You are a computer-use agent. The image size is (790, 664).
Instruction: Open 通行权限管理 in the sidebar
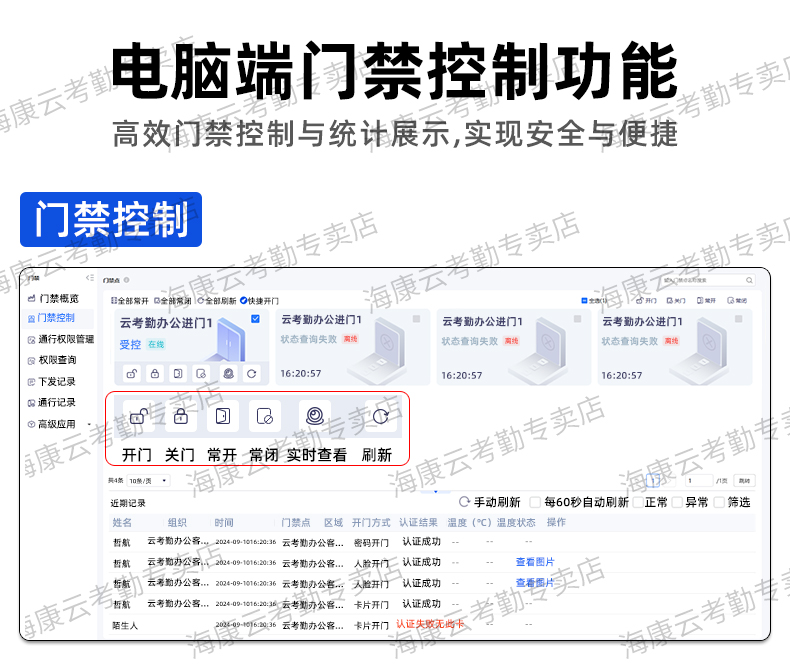(60, 339)
